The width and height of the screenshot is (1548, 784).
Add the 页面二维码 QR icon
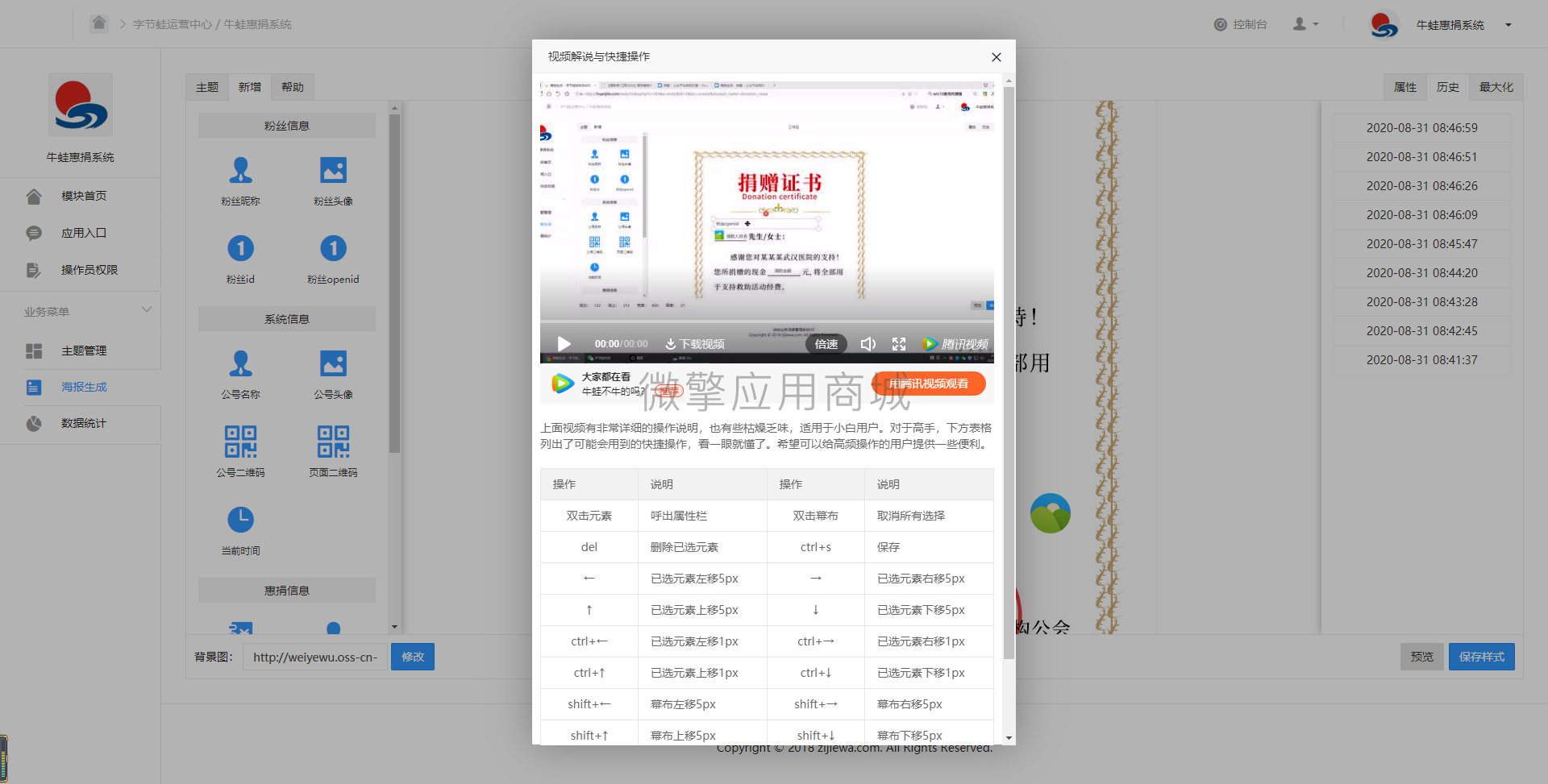click(333, 442)
